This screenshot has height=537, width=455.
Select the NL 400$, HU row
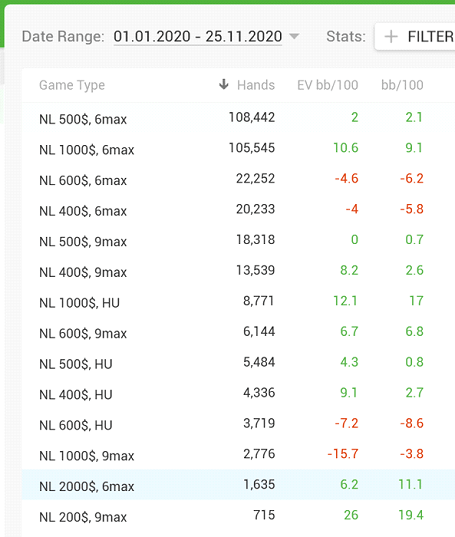coord(238,393)
